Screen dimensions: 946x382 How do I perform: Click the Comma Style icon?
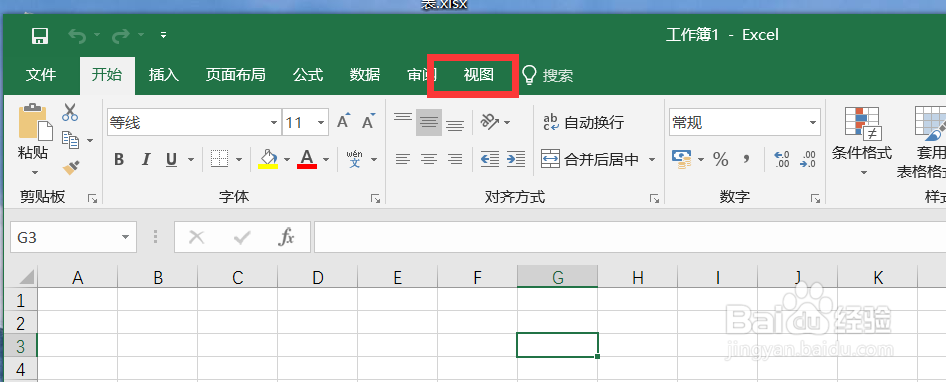pos(746,159)
